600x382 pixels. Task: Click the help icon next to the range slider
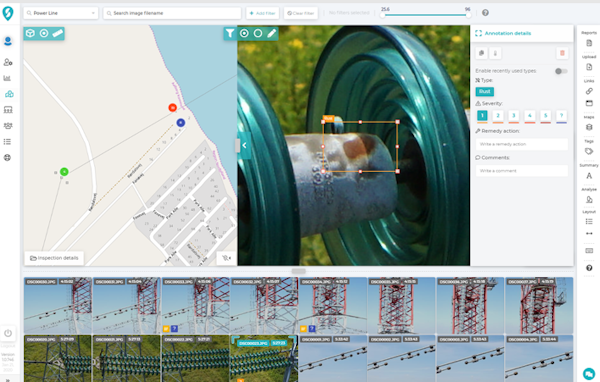[x=485, y=13]
